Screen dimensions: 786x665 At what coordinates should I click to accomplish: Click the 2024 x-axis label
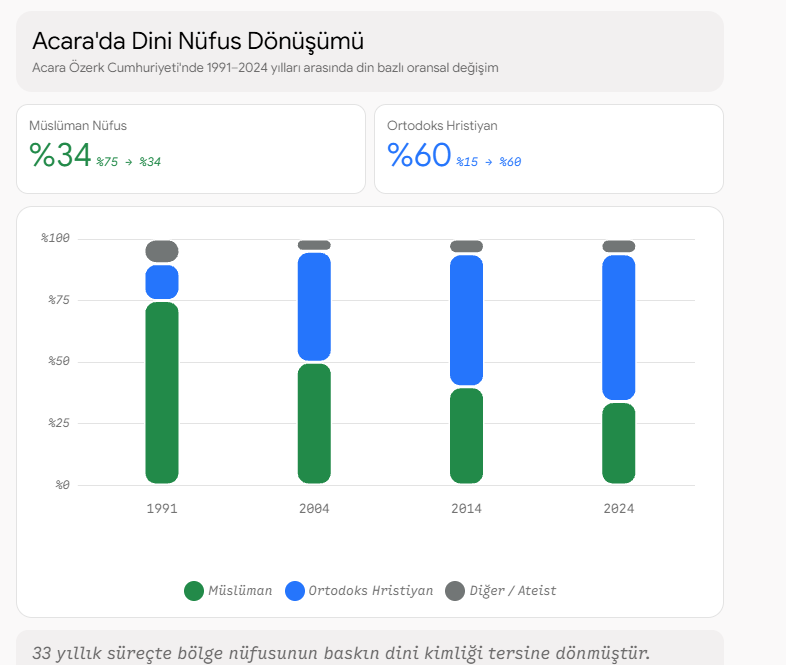tap(619, 509)
